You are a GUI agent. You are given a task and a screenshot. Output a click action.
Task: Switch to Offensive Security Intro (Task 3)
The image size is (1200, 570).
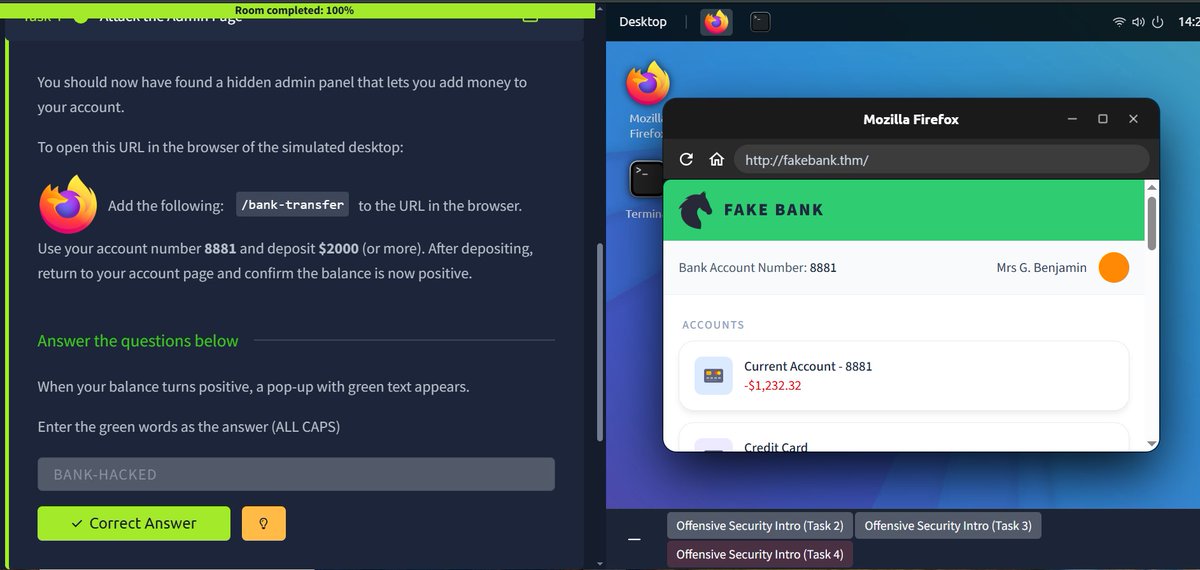click(x=948, y=525)
